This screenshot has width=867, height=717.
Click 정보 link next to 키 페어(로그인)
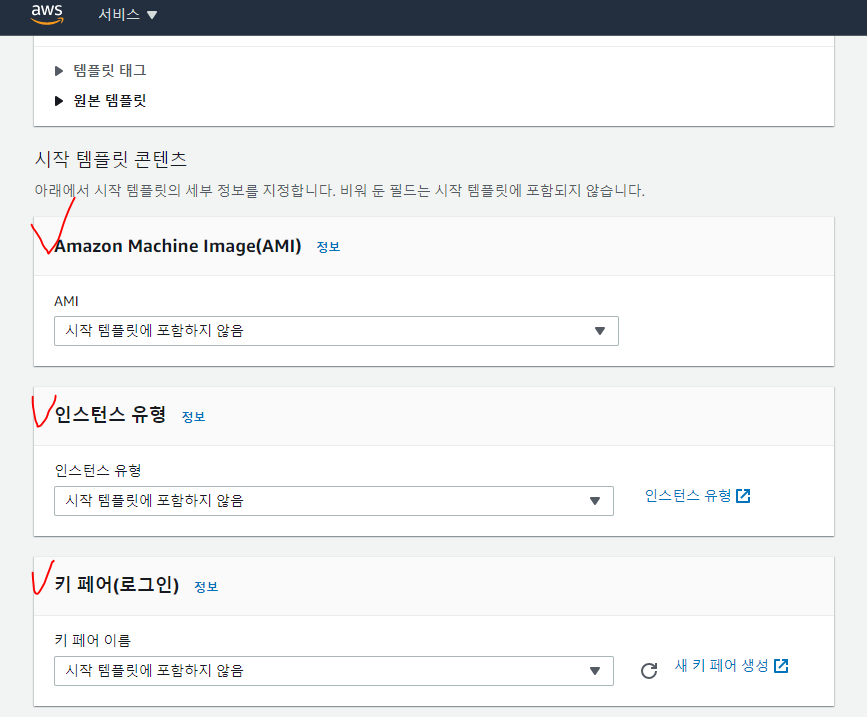[206, 587]
